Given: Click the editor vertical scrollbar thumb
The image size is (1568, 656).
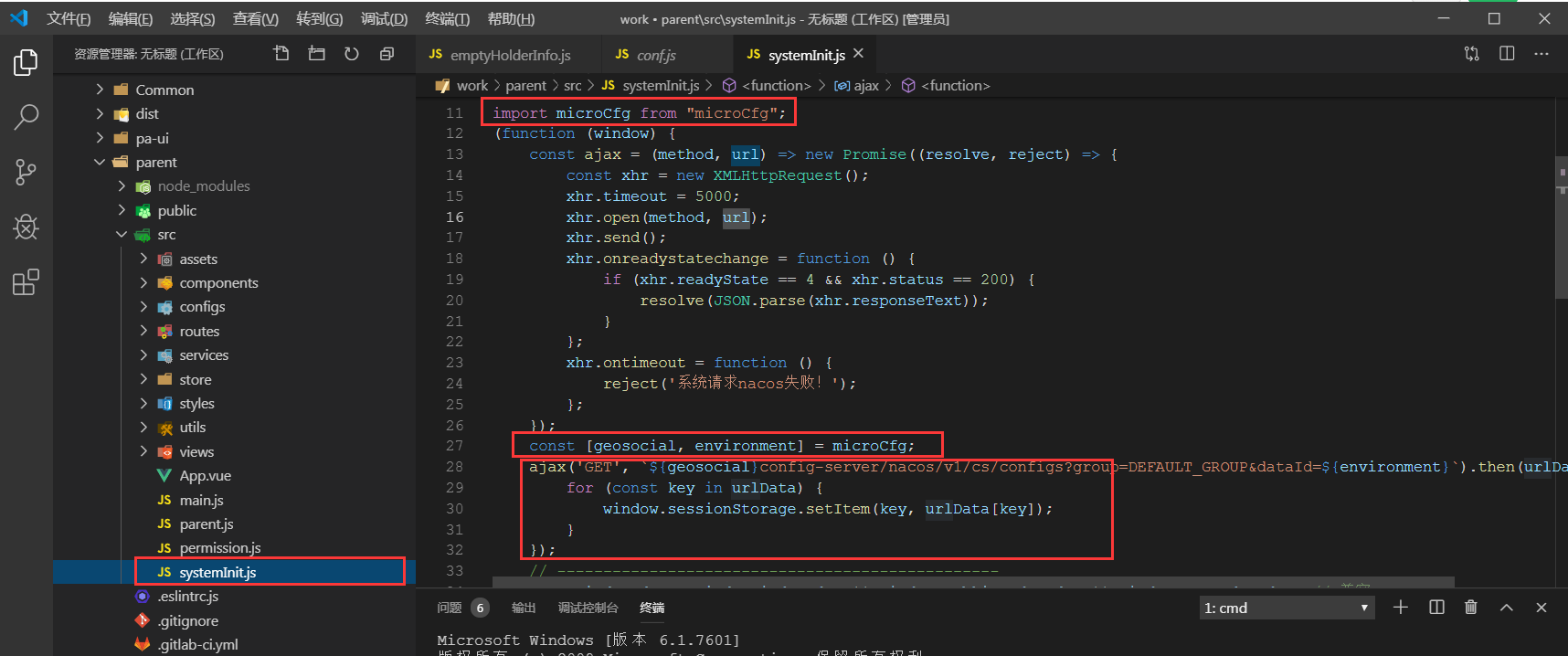Looking at the screenshot, I should 1562,227.
